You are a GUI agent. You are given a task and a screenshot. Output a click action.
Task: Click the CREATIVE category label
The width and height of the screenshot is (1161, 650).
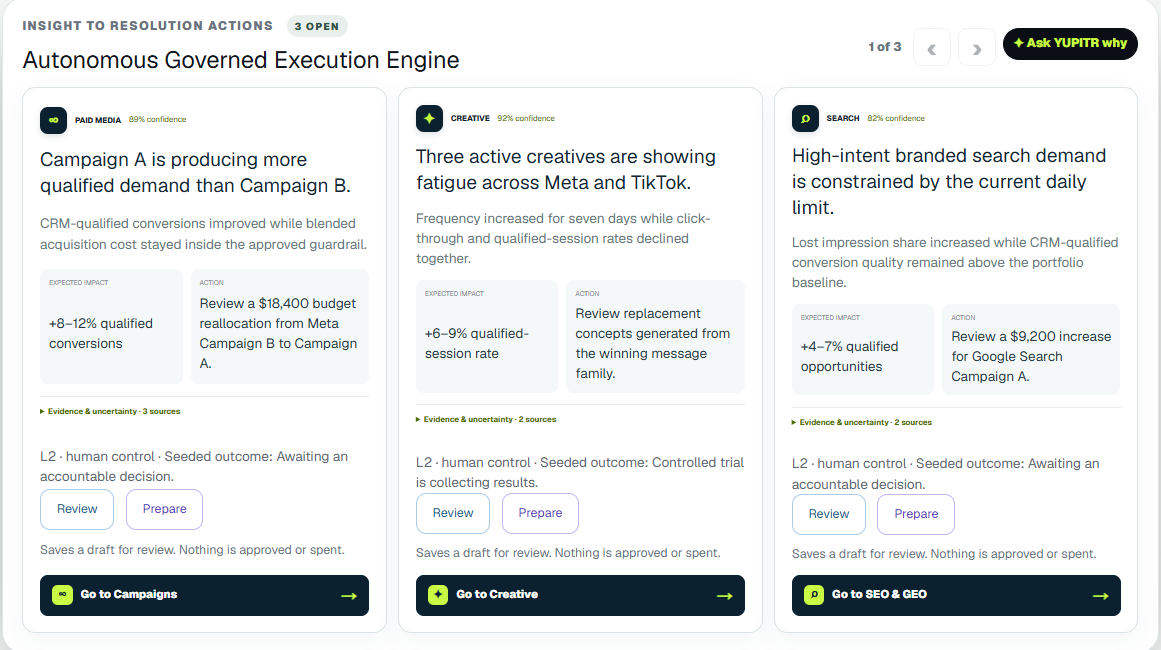pyautogui.click(x=470, y=118)
